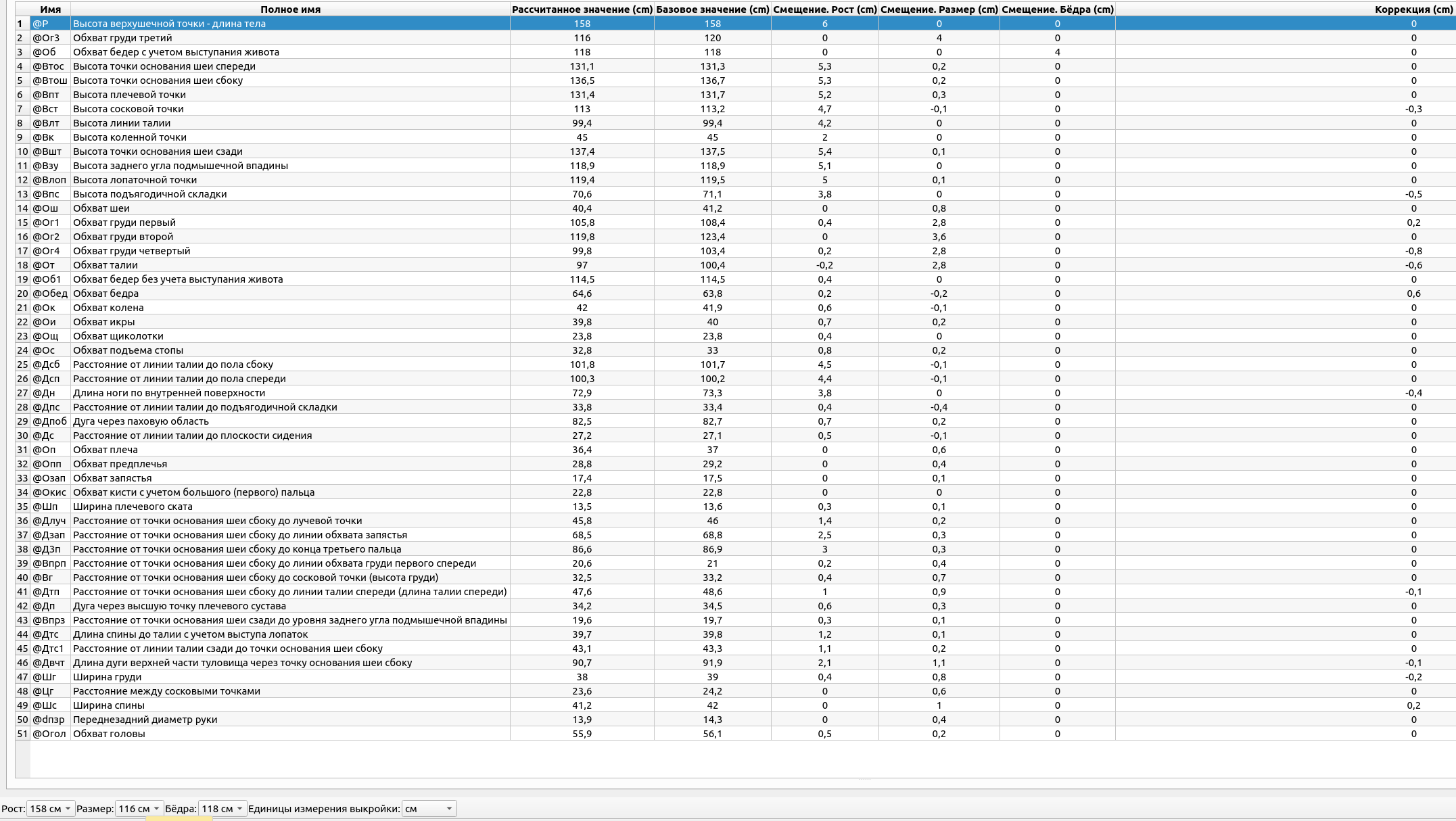Click 'Расстояние между сосковыми точками'

point(166,691)
